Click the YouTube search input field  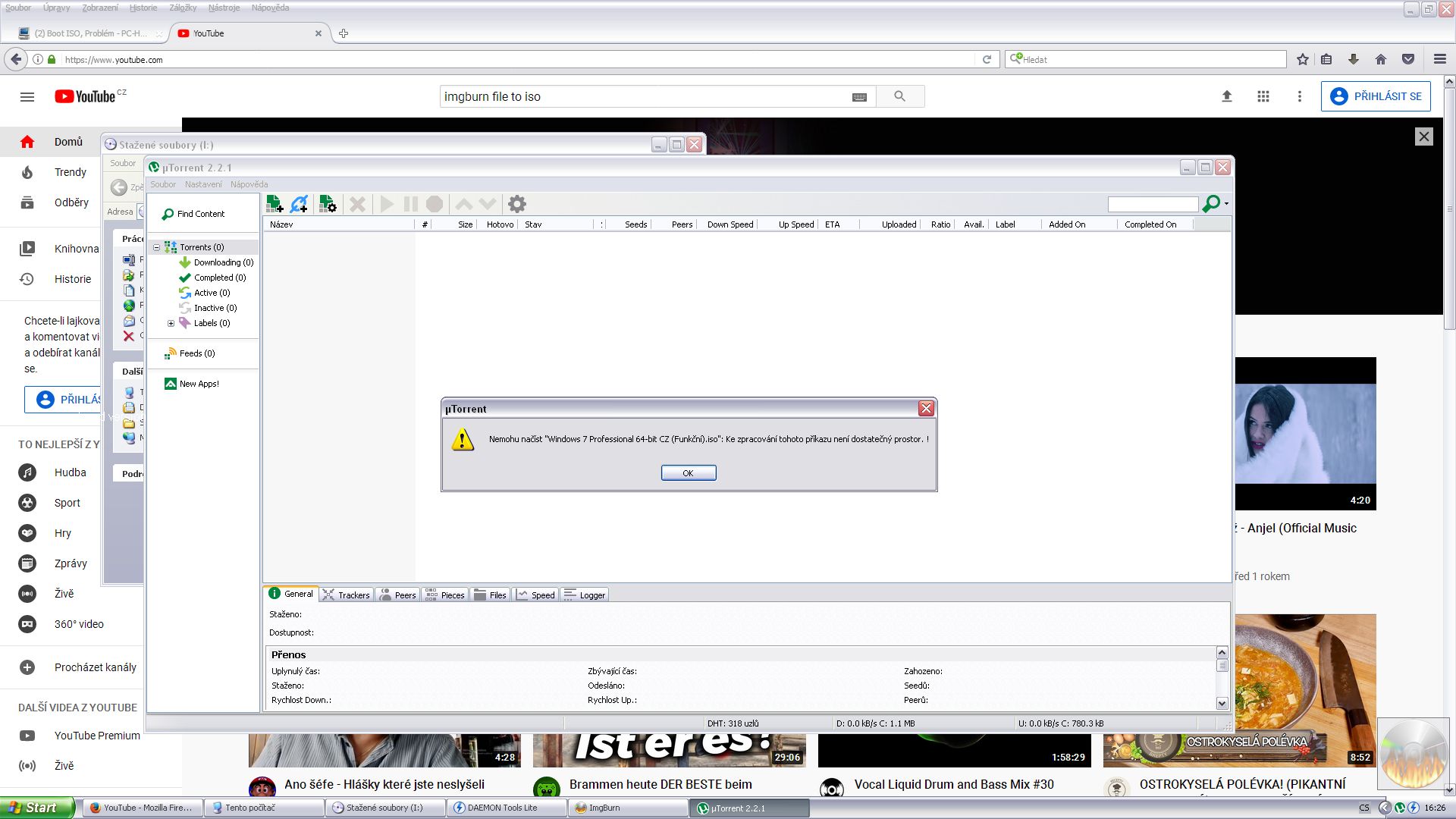click(x=645, y=96)
